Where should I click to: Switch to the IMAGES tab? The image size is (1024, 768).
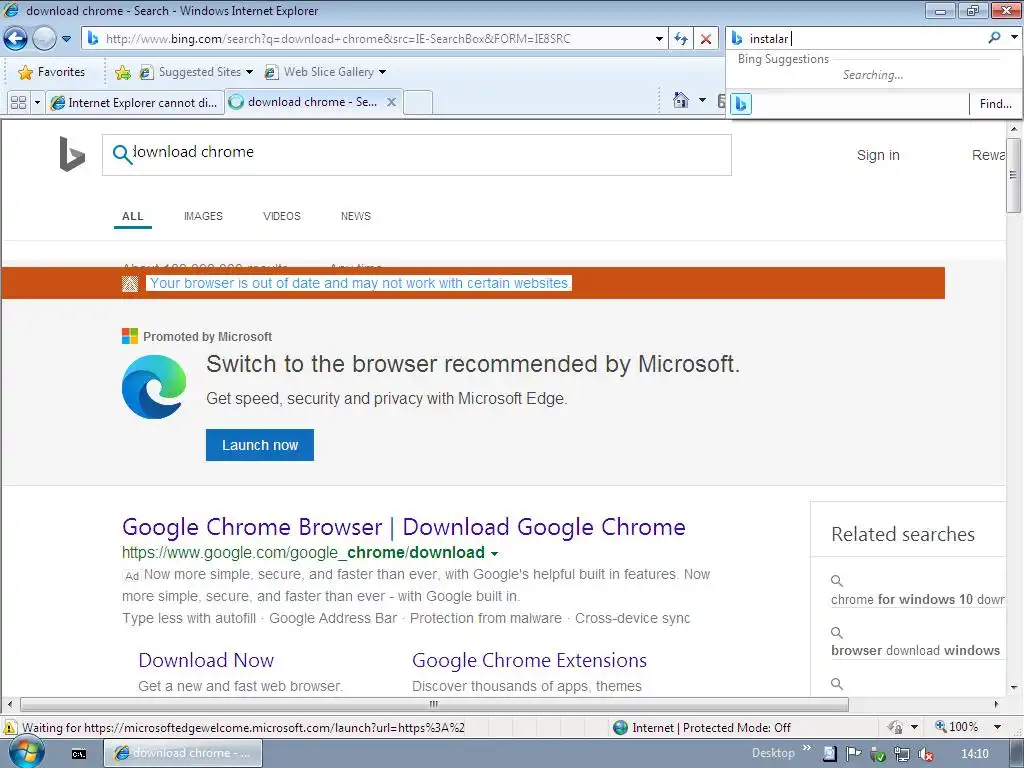pyautogui.click(x=203, y=216)
